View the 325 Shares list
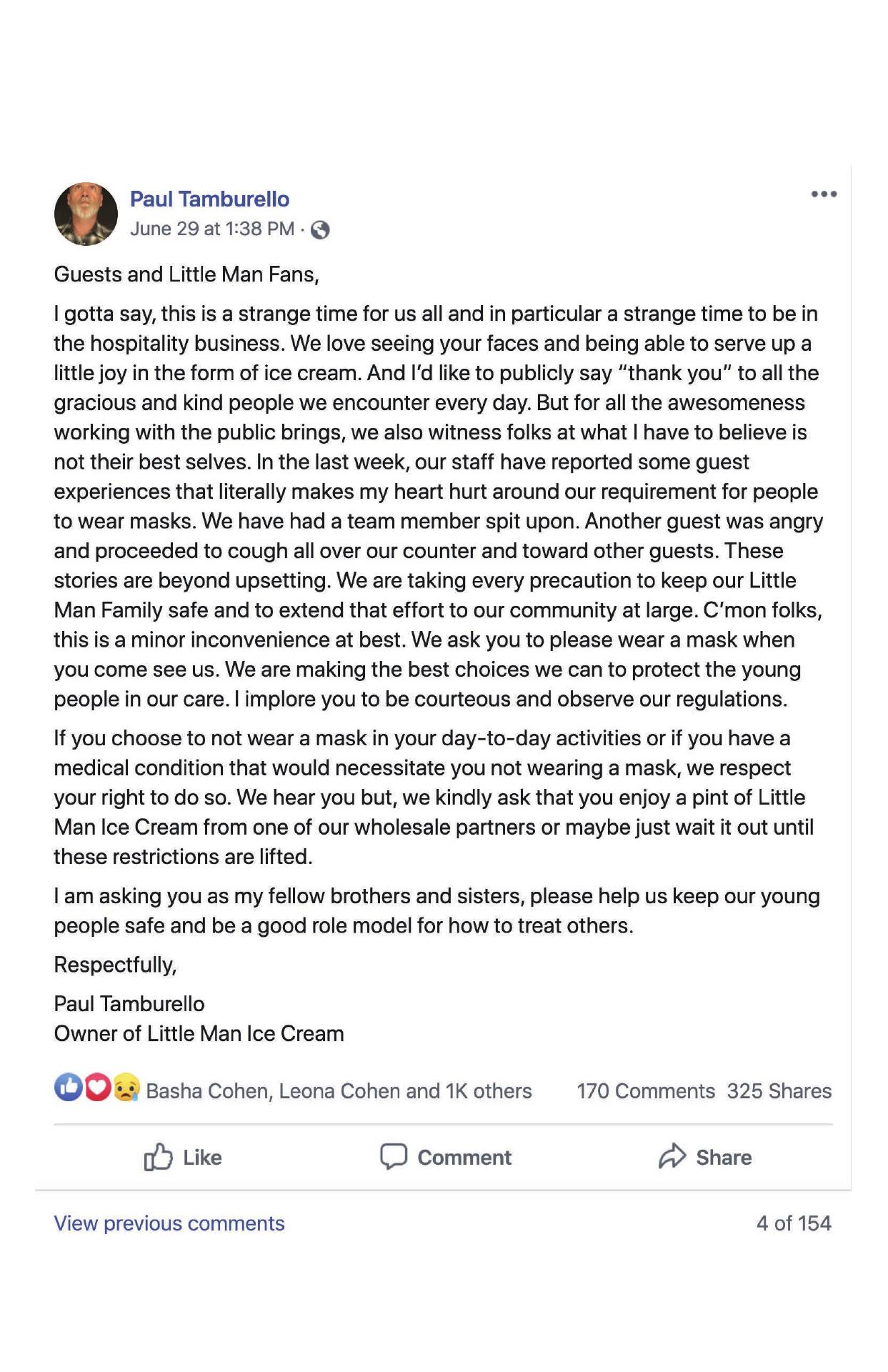Screen dimensions: 888x1372 pos(779,1091)
